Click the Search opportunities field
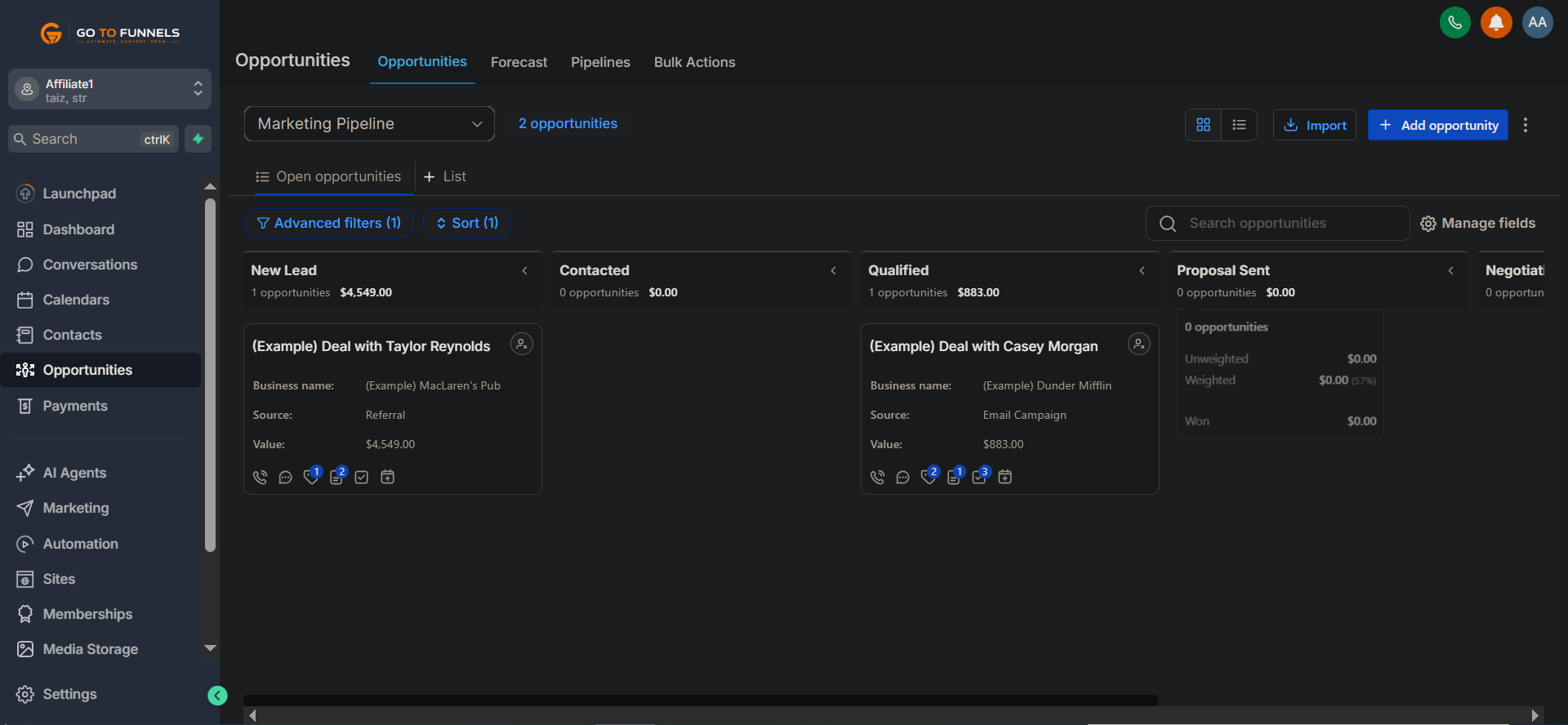Image resolution: width=1568 pixels, height=725 pixels. click(1277, 223)
